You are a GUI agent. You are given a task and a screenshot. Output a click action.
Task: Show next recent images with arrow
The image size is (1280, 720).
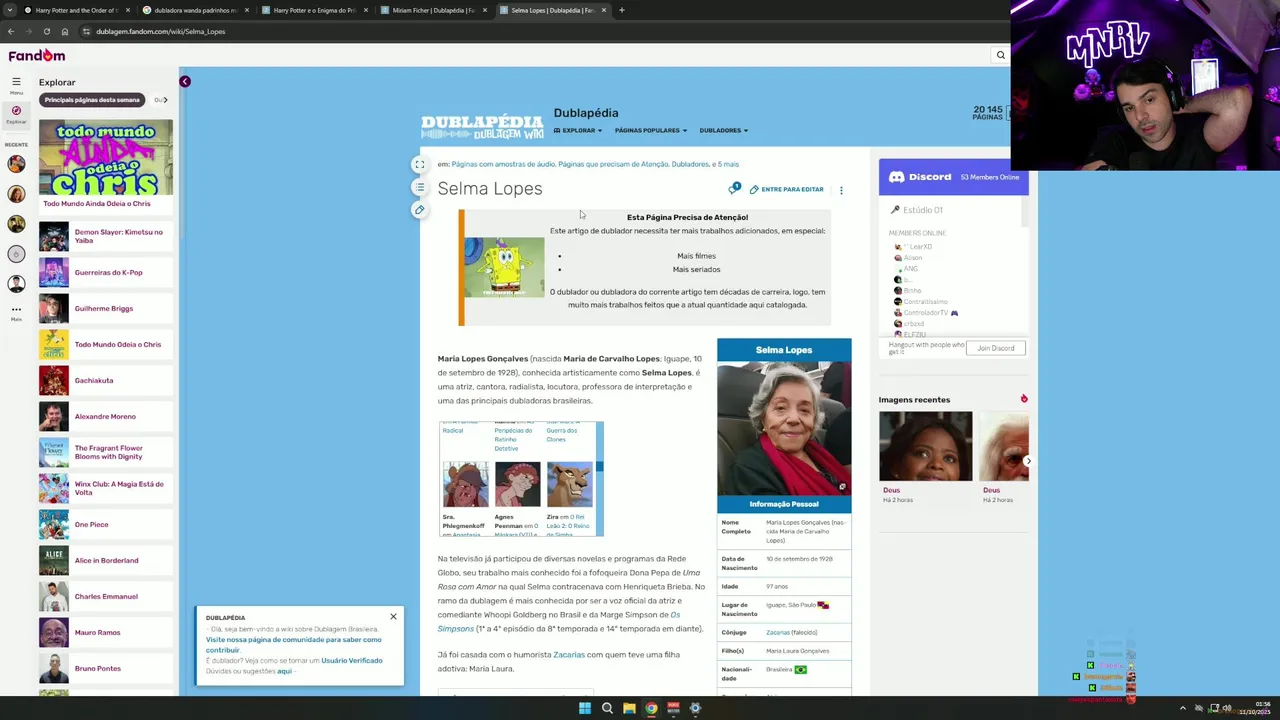[1027, 461]
